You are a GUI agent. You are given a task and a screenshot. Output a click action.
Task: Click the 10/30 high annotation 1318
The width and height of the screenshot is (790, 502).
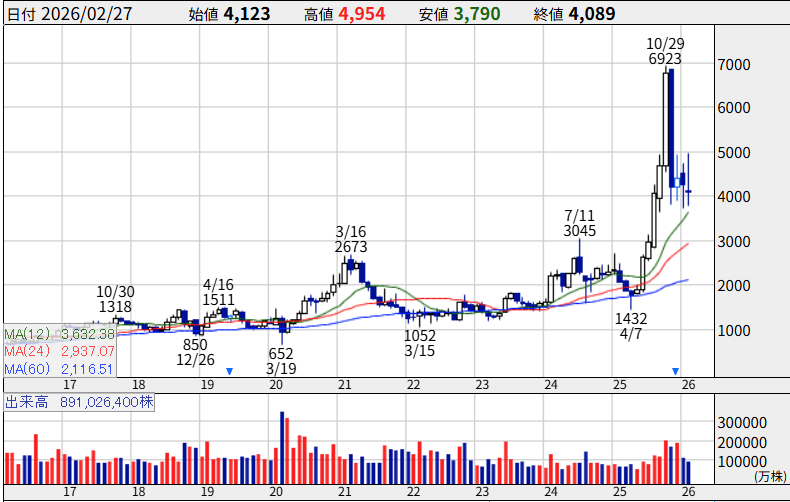click(x=115, y=306)
